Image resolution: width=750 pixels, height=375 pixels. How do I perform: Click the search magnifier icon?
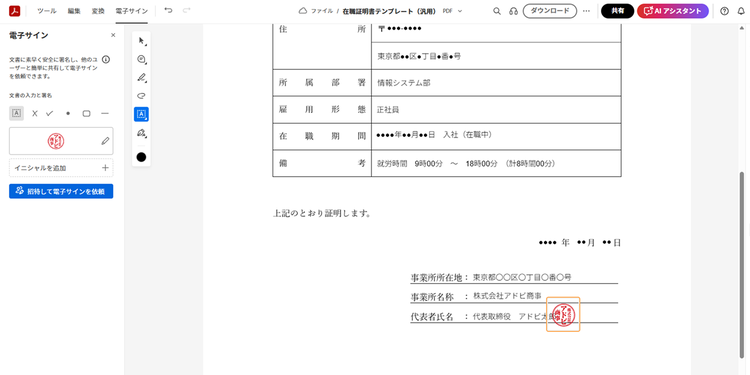[x=497, y=11]
